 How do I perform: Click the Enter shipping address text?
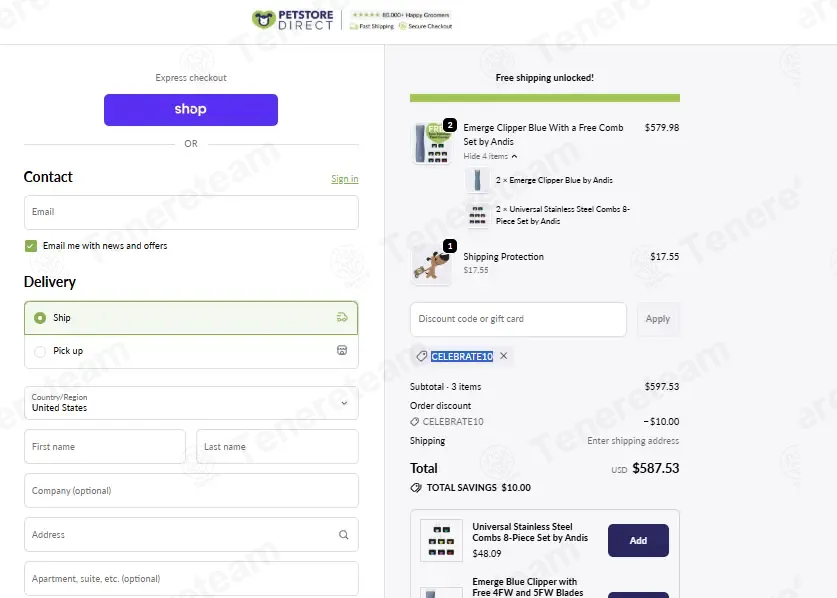[633, 440]
